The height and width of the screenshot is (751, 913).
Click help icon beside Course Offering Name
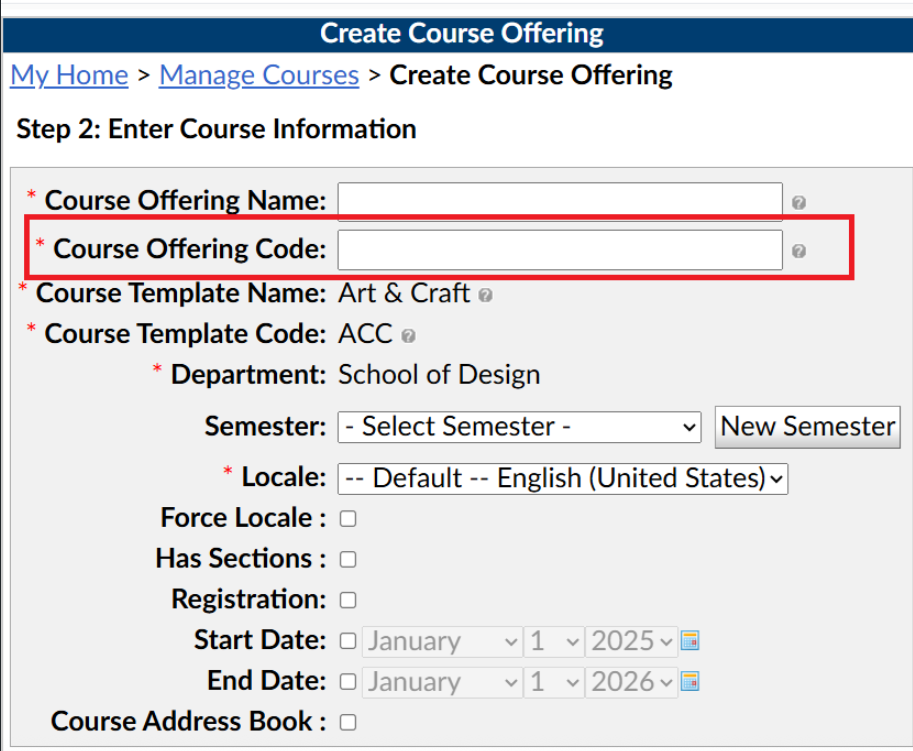(x=799, y=203)
